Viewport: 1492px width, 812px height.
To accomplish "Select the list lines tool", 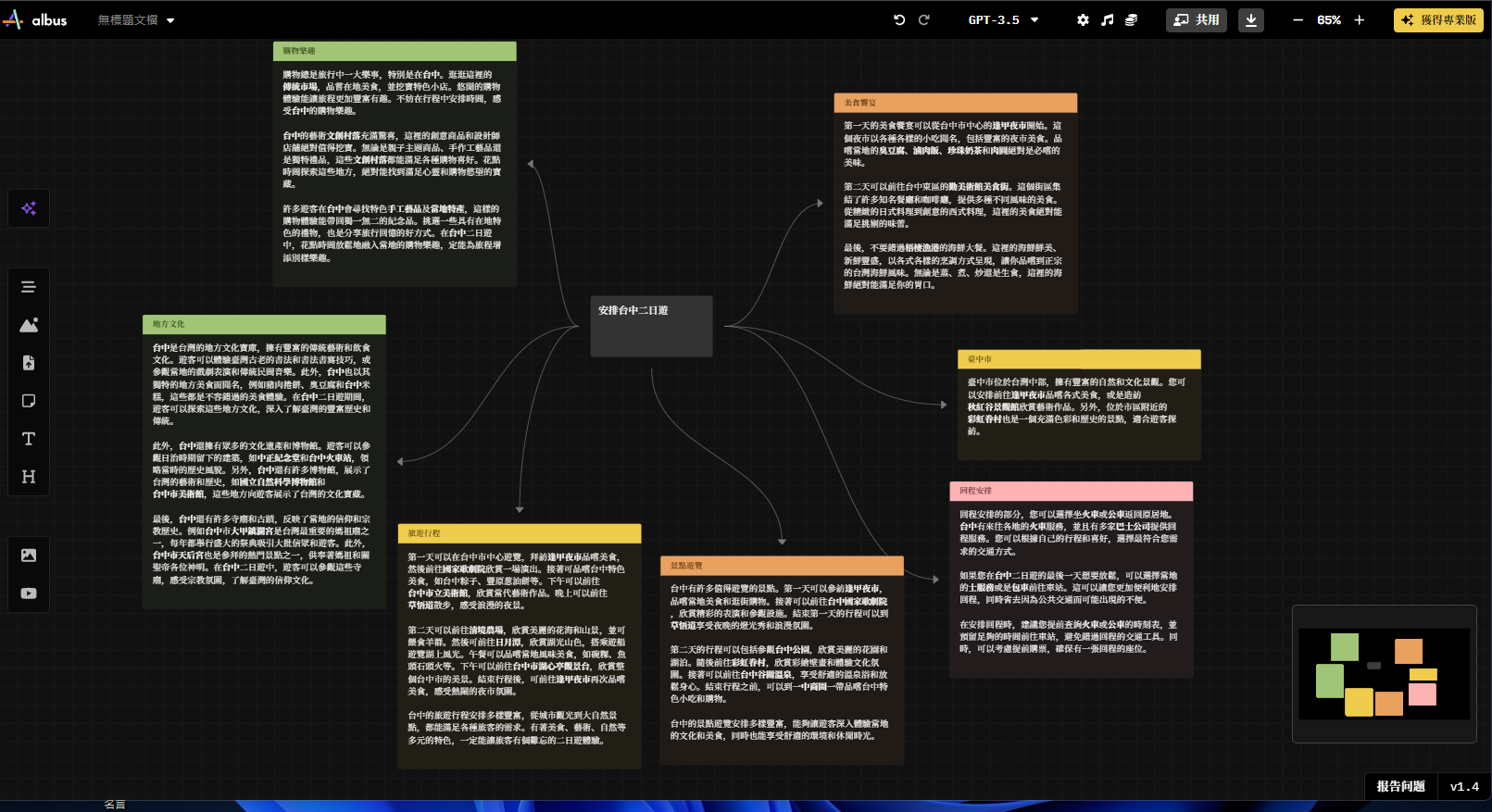I will [29, 287].
